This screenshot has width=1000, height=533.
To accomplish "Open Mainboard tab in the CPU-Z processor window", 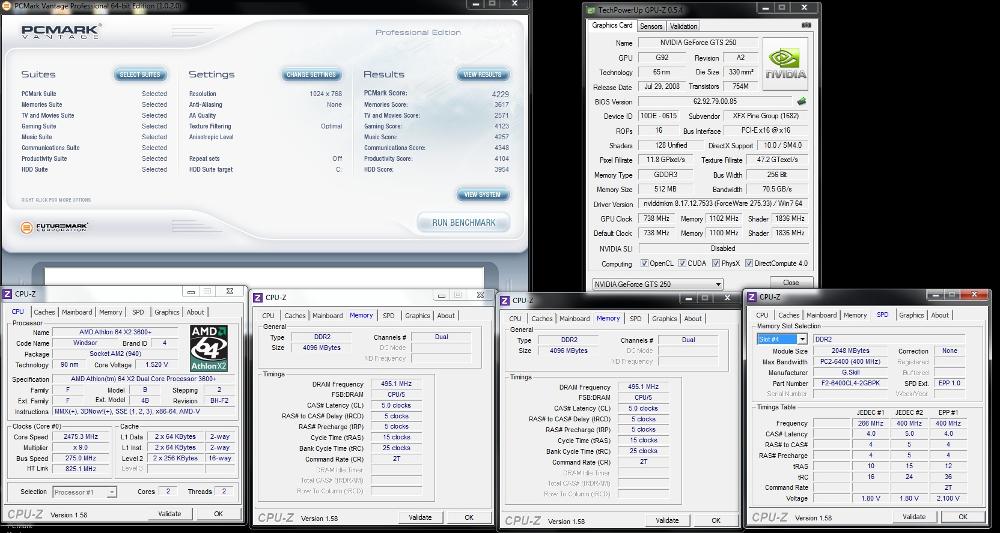I will point(77,312).
